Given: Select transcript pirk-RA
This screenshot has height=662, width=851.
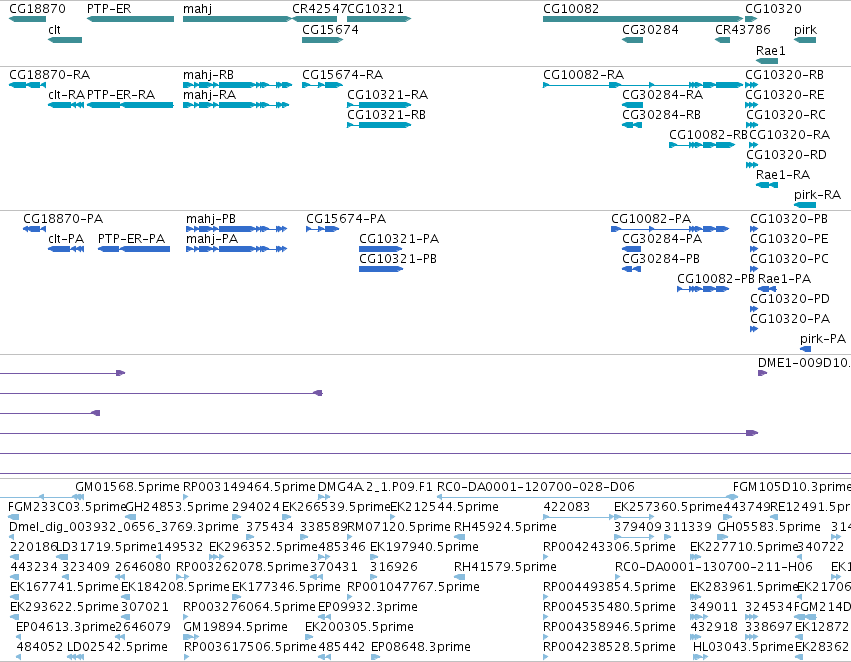Looking at the screenshot, I should point(817,195).
